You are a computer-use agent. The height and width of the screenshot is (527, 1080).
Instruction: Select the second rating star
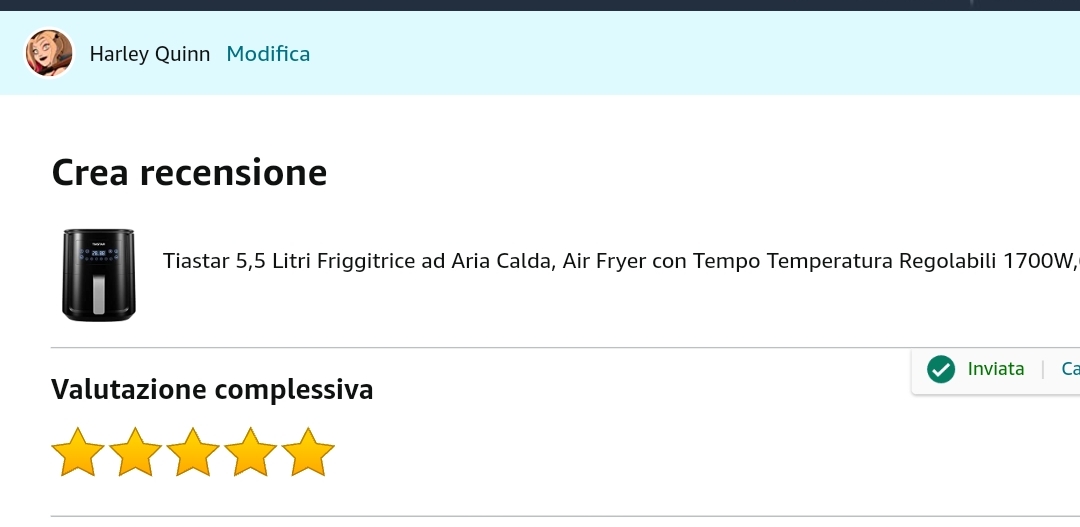(x=136, y=453)
